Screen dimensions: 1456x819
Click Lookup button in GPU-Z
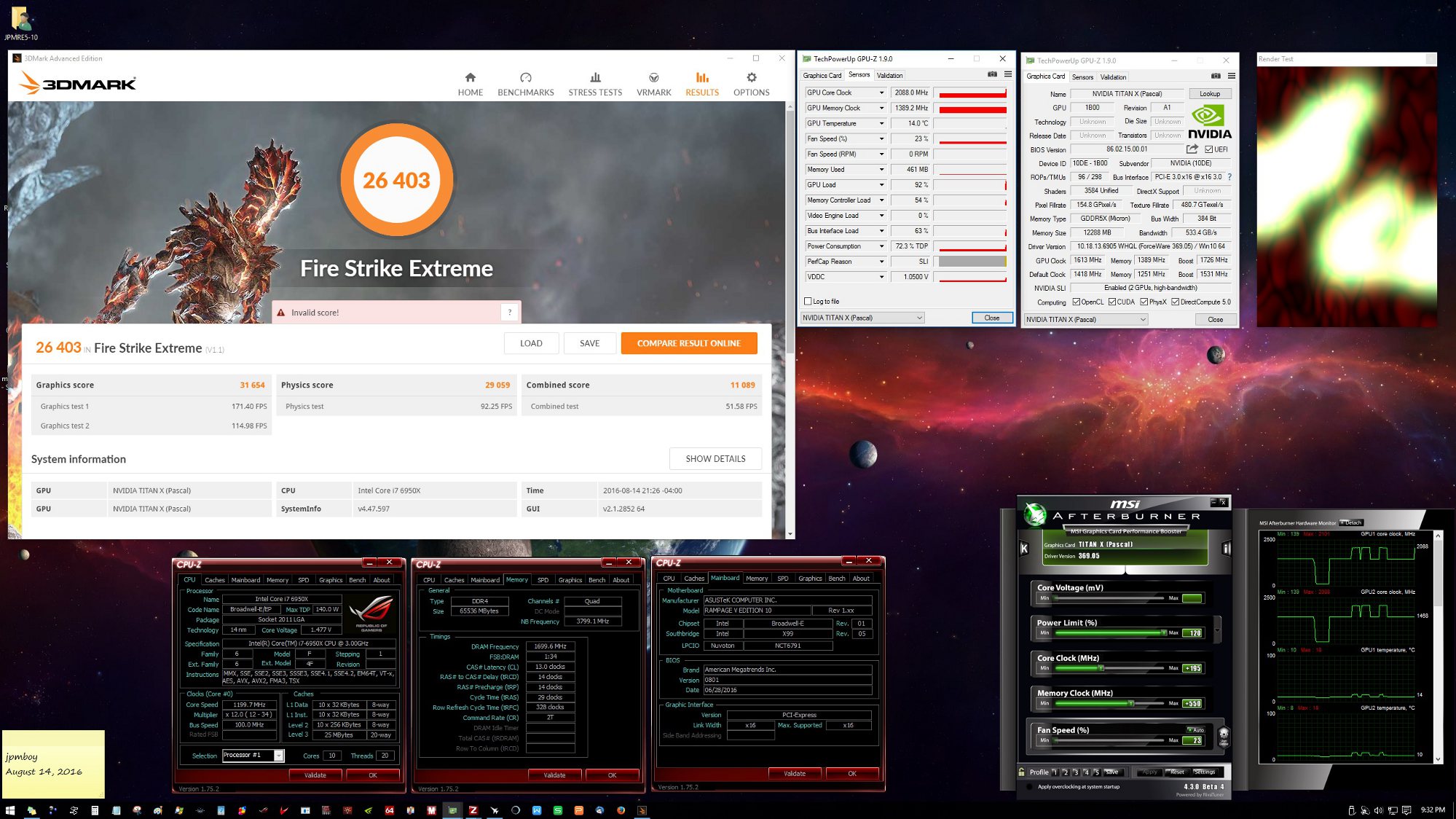1210,93
